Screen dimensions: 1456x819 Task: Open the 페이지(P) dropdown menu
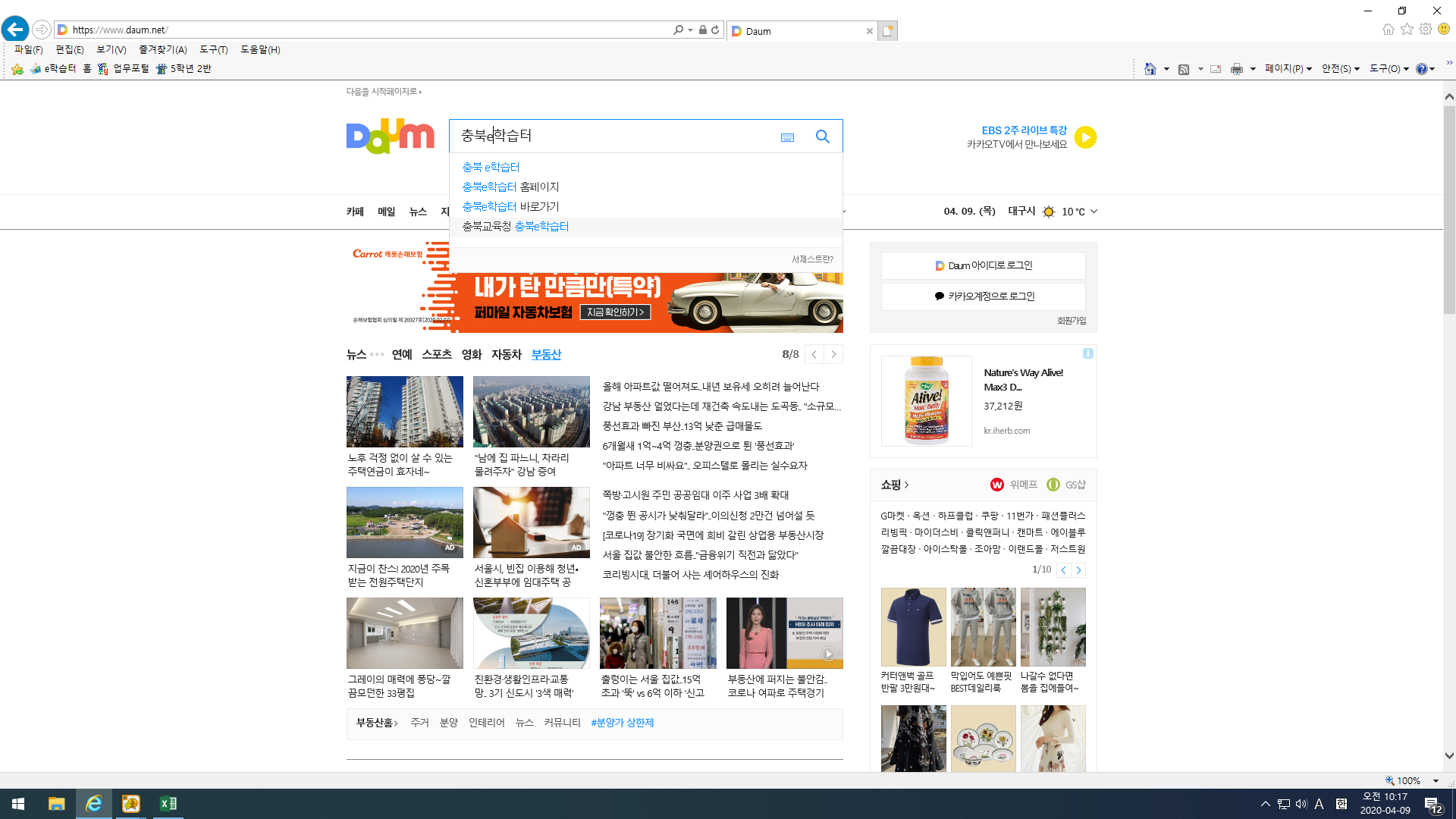click(1288, 69)
